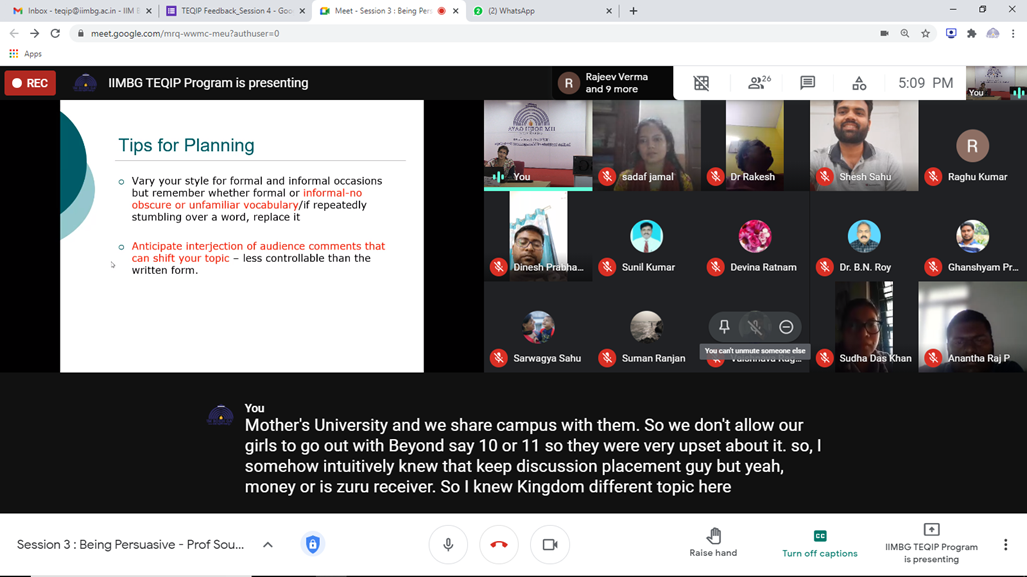This screenshot has width=1027, height=577.
Task: Select Shesh Sahu's video tile
Action: 863,145
